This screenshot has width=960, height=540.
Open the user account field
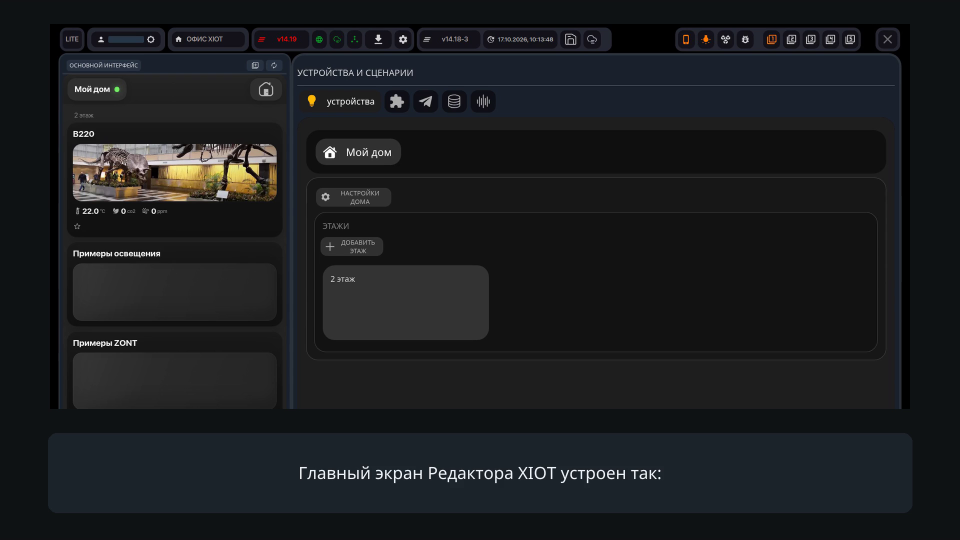[126, 39]
